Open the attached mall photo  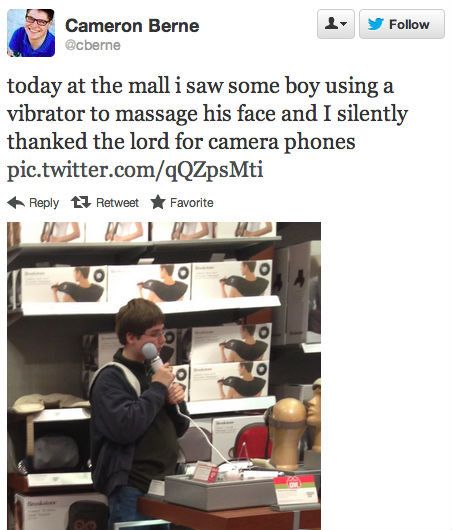pos(164,376)
